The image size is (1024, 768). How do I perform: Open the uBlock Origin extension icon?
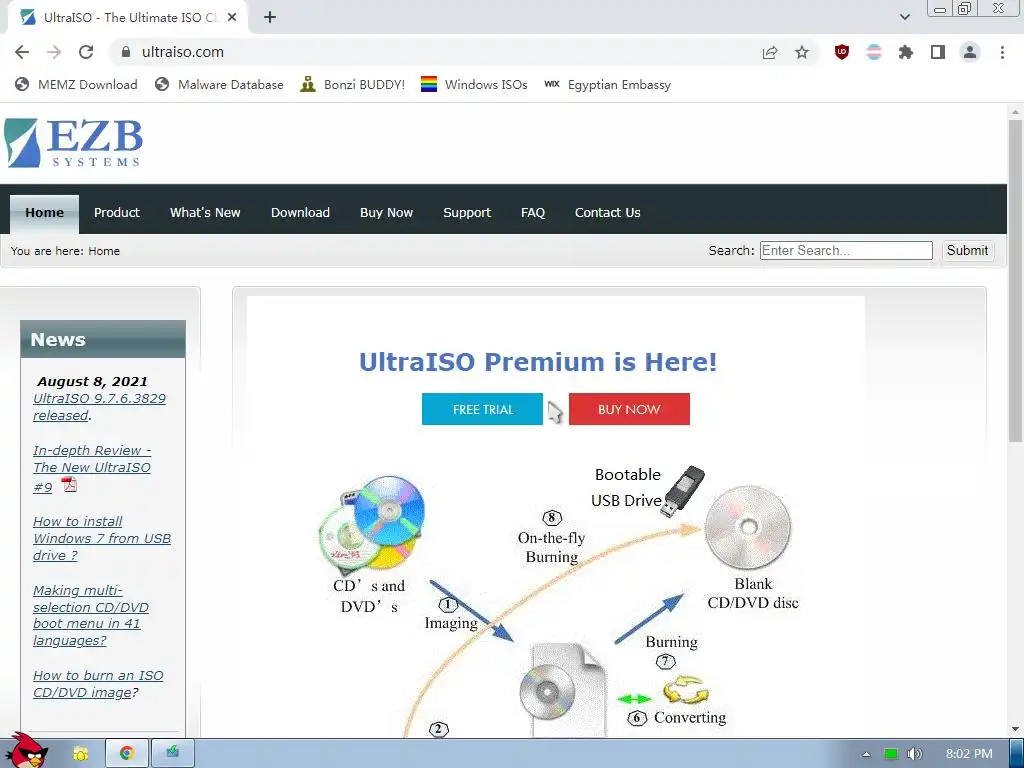pos(842,52)
